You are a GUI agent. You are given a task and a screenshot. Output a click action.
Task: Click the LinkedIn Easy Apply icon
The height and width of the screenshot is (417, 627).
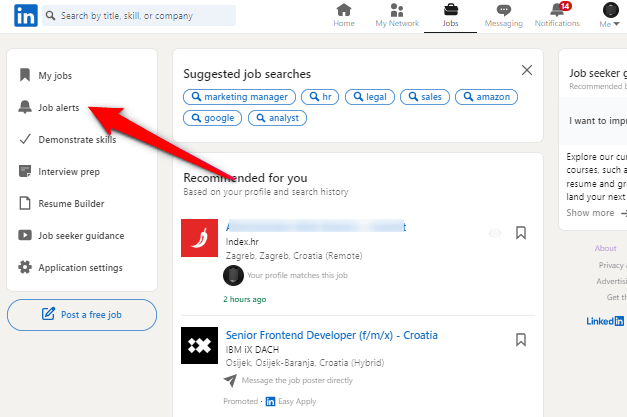(270, 401)
